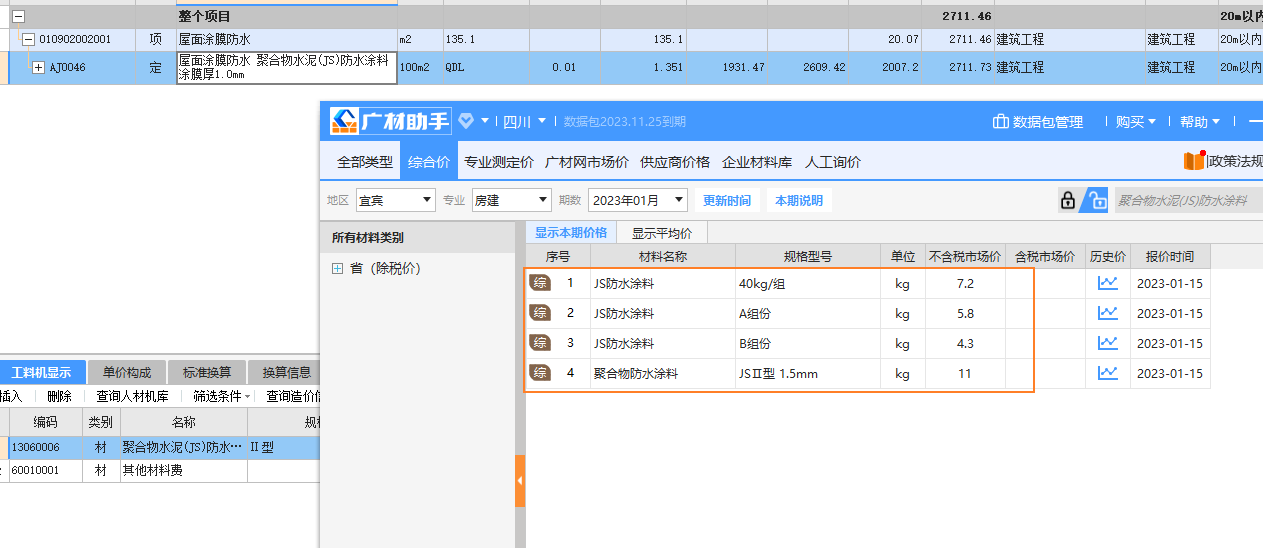Open the 专业 dropdown showing 房建
Viewport: 1263px width, 548px height.
tap(511, 200)
